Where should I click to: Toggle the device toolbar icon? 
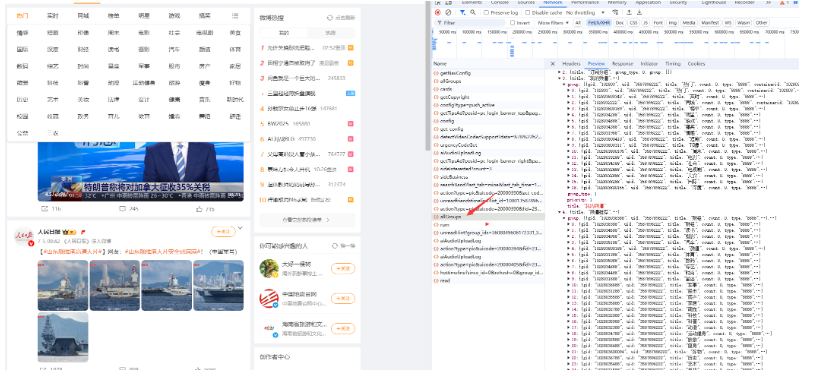pos(449,3)
